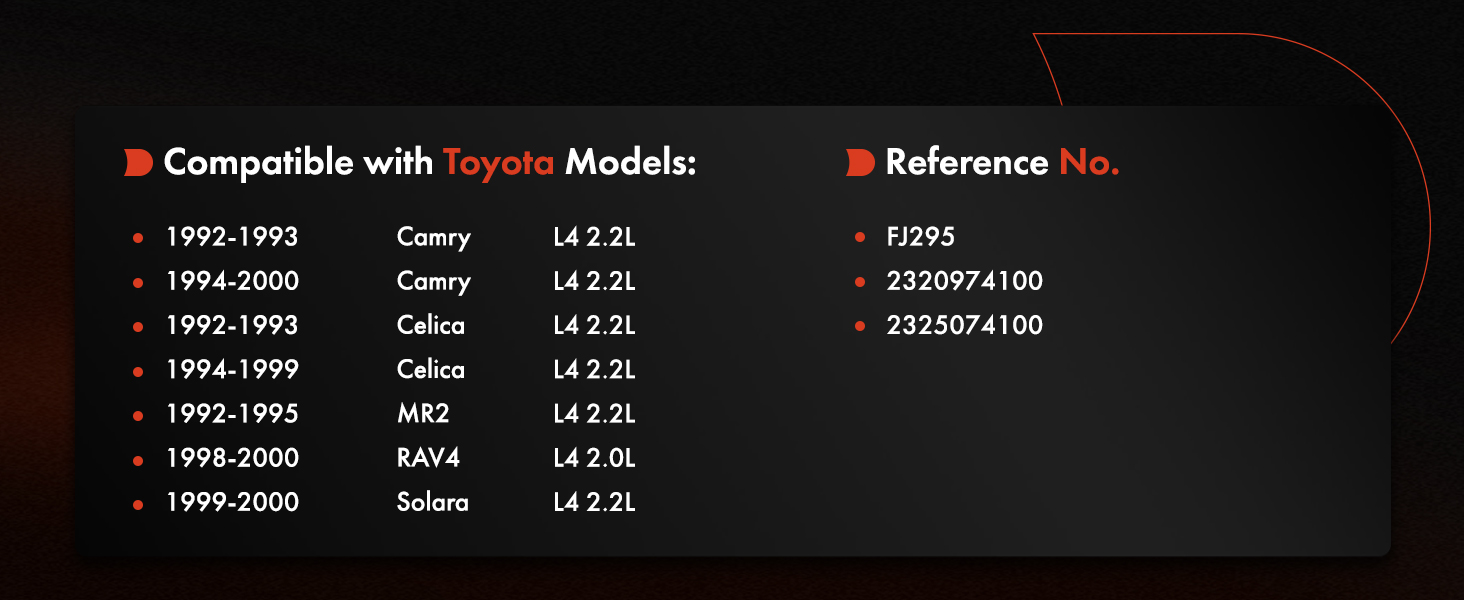Image resolution: width=1464 pixels, height=600 pixels.
Task: Click the Reference No. heading
Action: [1002, 162]
